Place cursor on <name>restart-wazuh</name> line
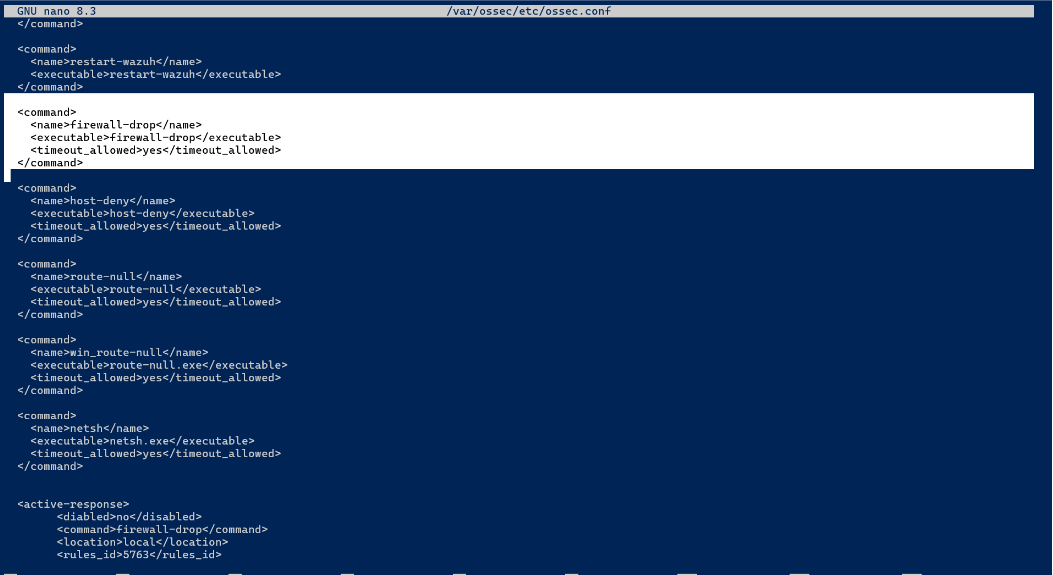The width and height of the screenshot is (1053, 575). [x=116, y=62]
